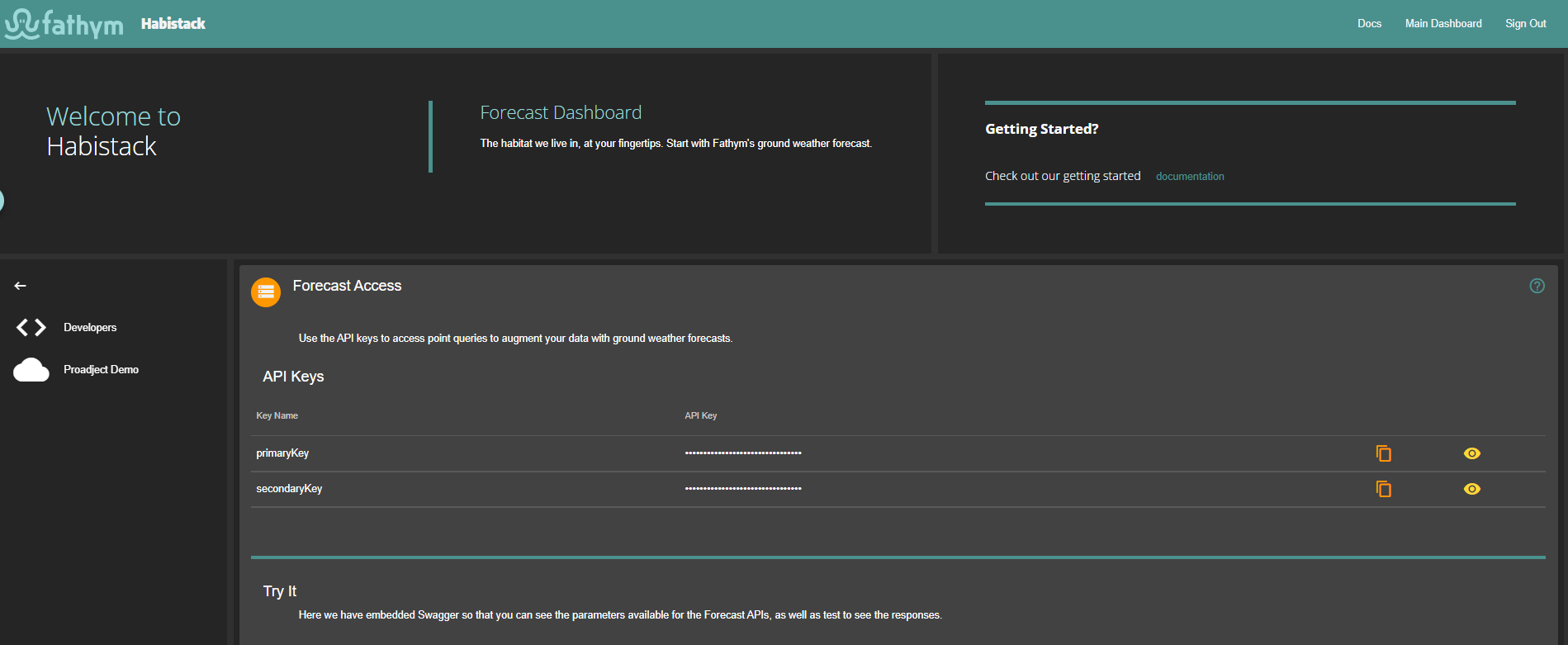This screenshot has height=645, width=1568.
Task: Reveal the primaryKey value with eye icon
Action: click(1472, 453)
